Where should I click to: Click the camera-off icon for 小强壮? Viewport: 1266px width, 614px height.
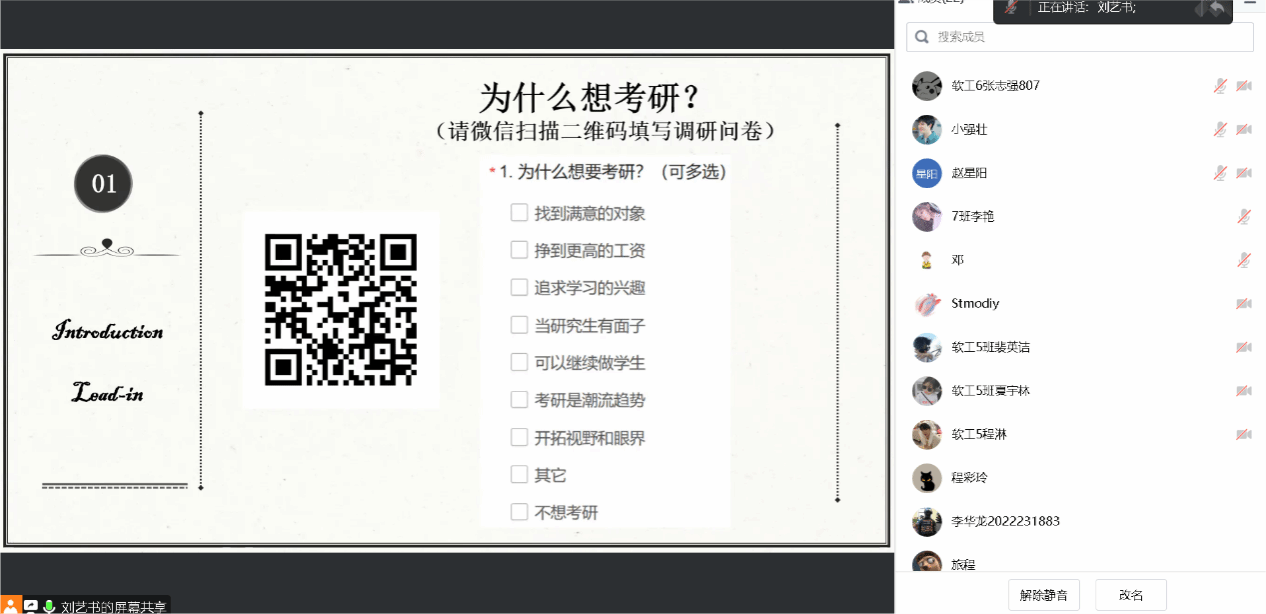(1244, 130)
